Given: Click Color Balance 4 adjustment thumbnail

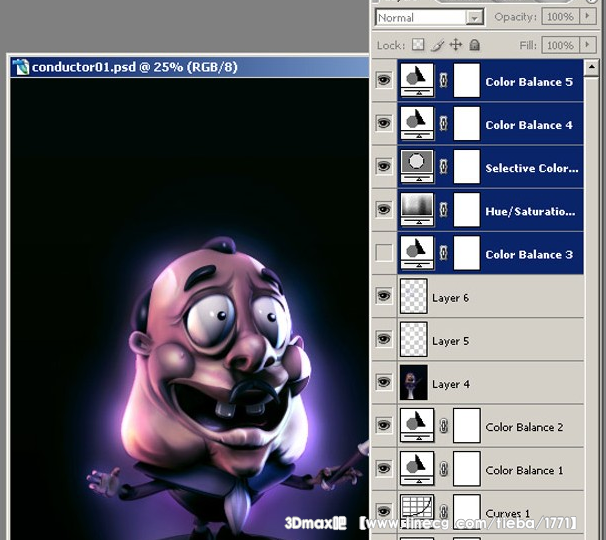Looking at the screenshot, I should tap(417, 124).
